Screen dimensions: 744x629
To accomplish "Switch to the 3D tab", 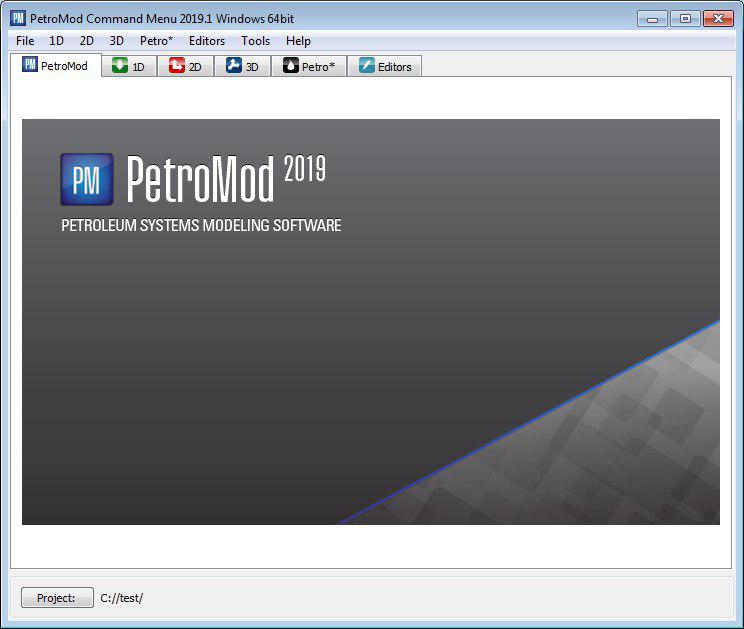I will tap(242, 66).
